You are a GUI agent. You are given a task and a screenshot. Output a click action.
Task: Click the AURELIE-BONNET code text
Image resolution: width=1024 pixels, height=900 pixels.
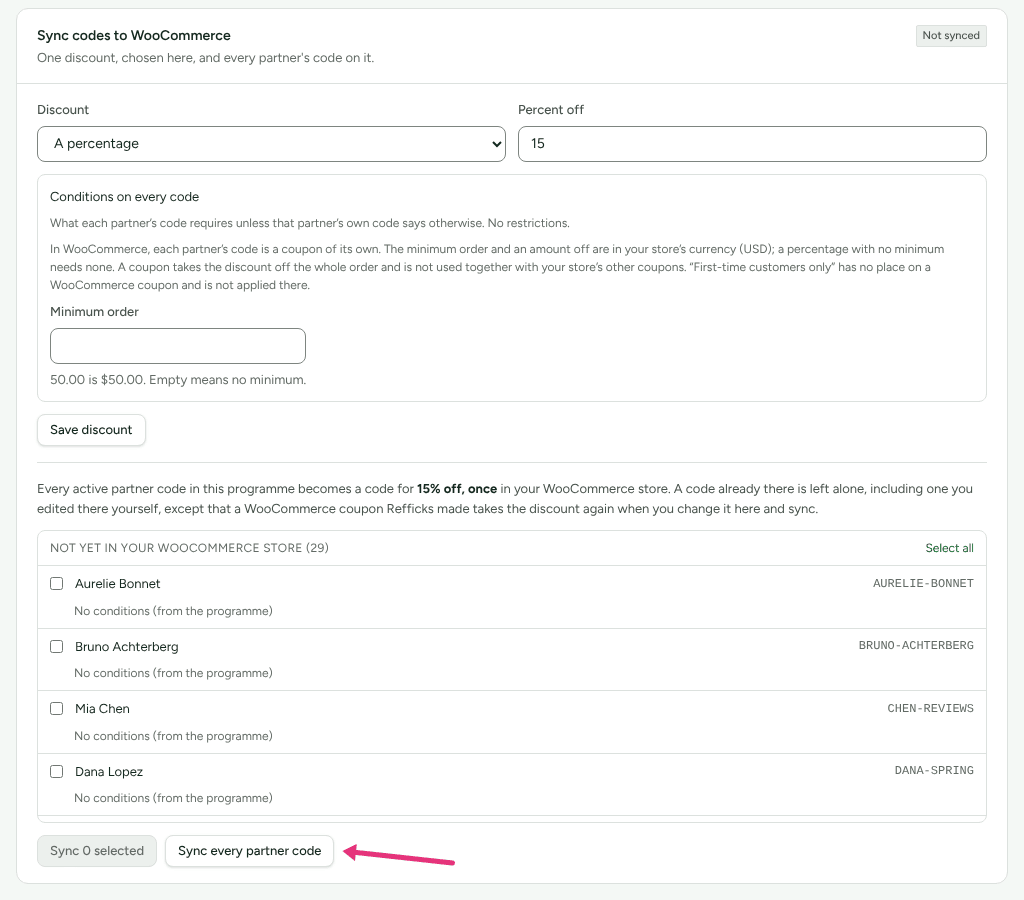click(923, 583)
